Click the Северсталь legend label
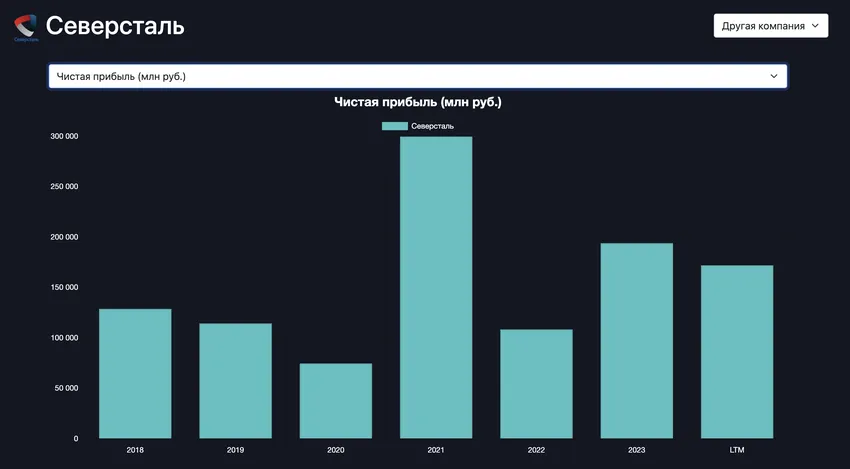850x469 pixels. tap(433, 126)
